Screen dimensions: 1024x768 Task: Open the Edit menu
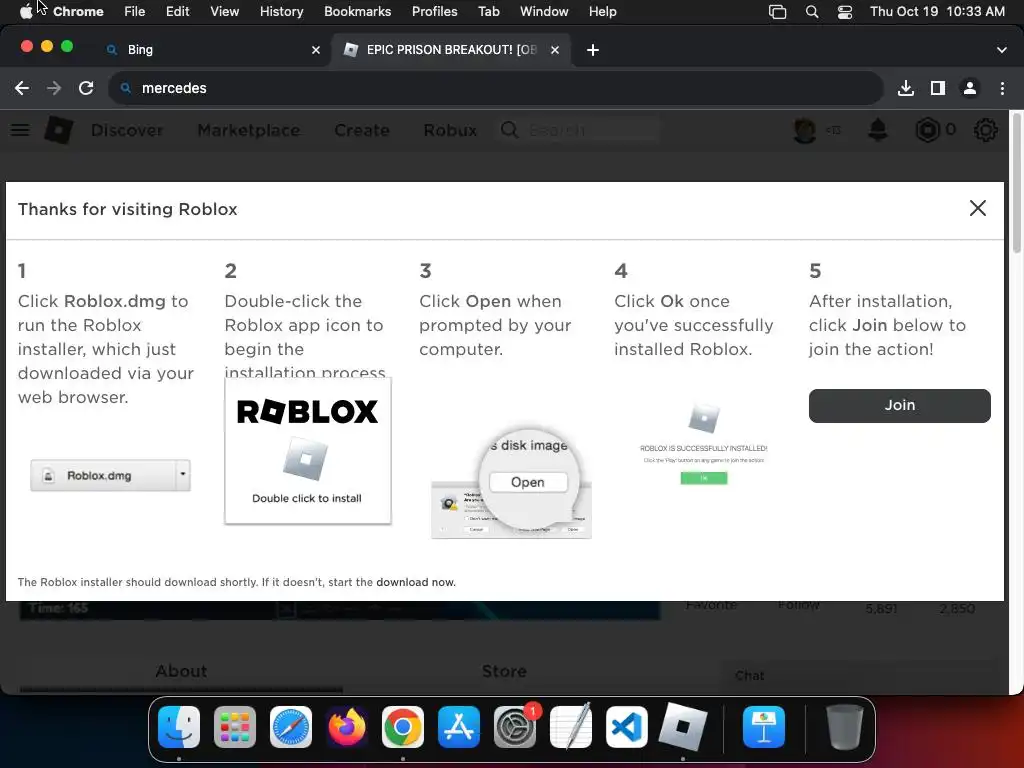[x=178, y=11]
